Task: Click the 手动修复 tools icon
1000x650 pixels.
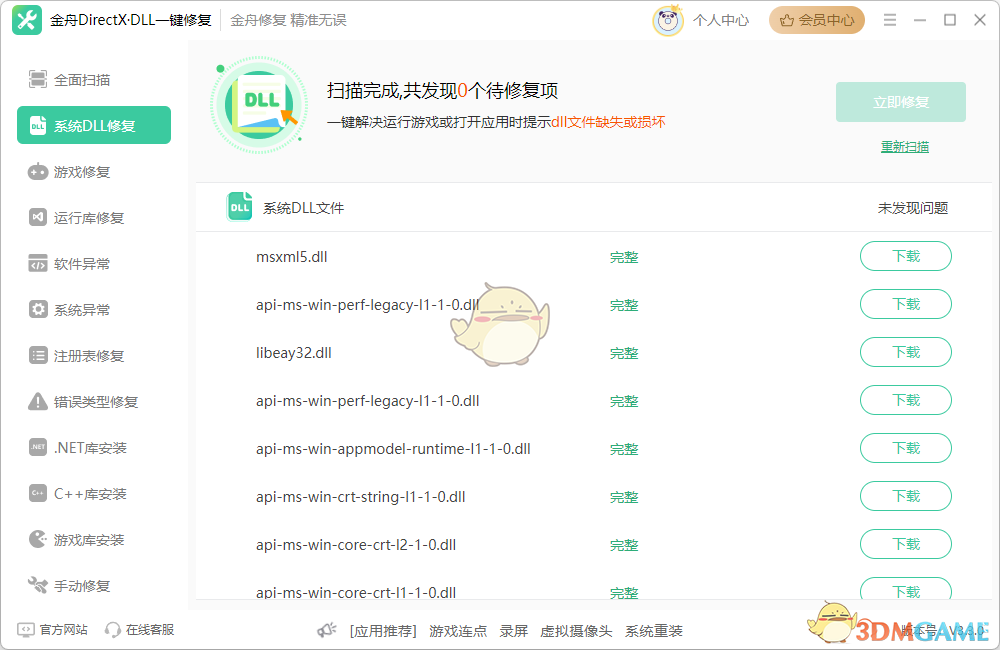Action: (38, 585)
